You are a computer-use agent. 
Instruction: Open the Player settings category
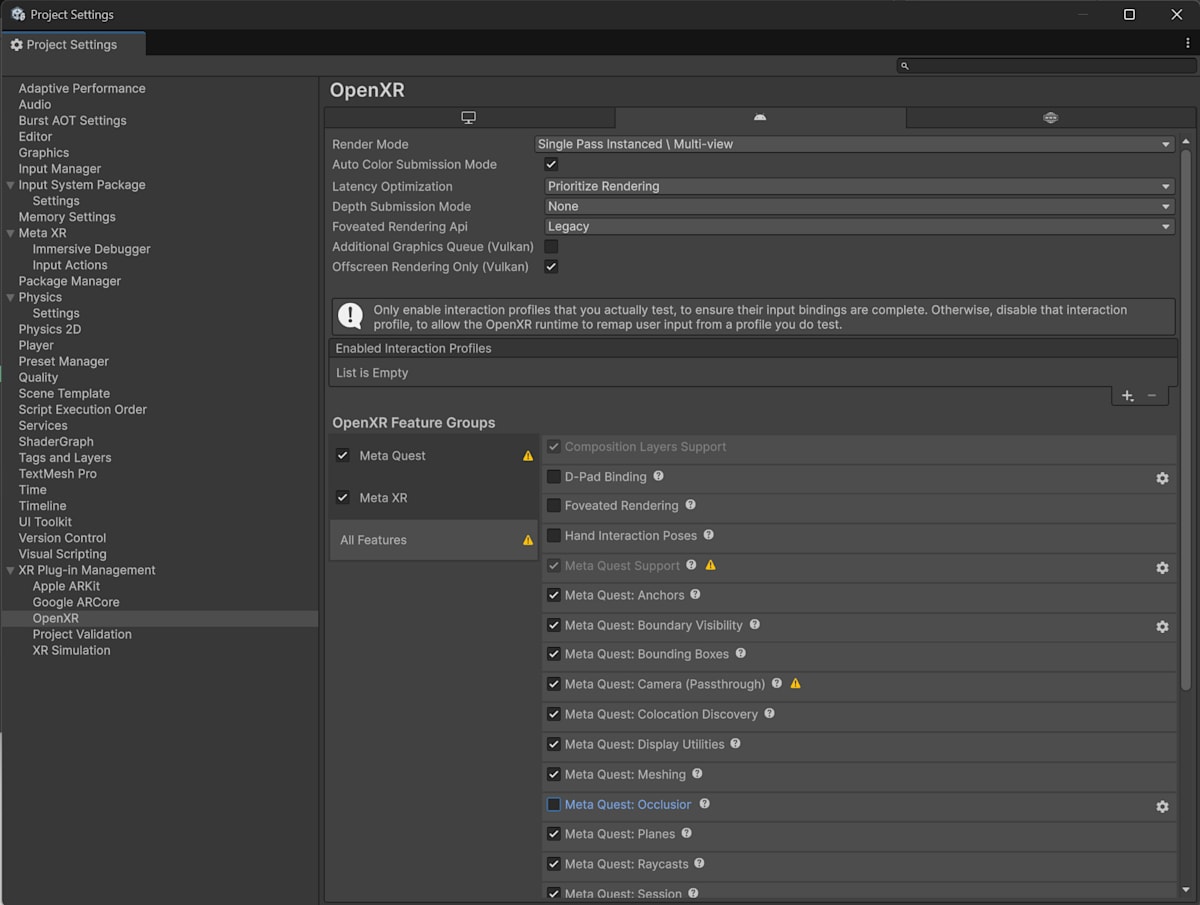36,345
